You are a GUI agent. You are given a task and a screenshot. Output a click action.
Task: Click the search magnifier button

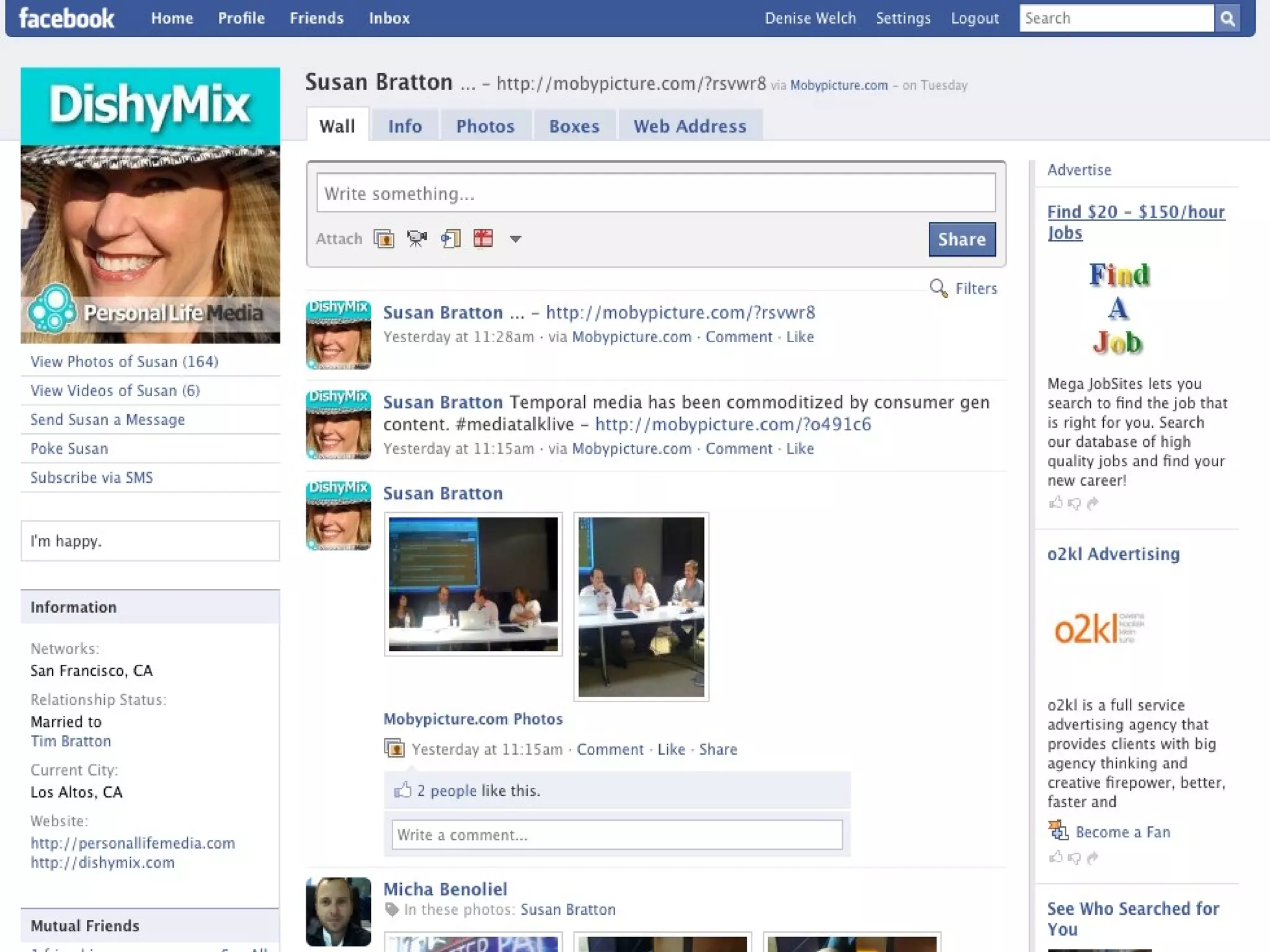tap(1227, 19)
